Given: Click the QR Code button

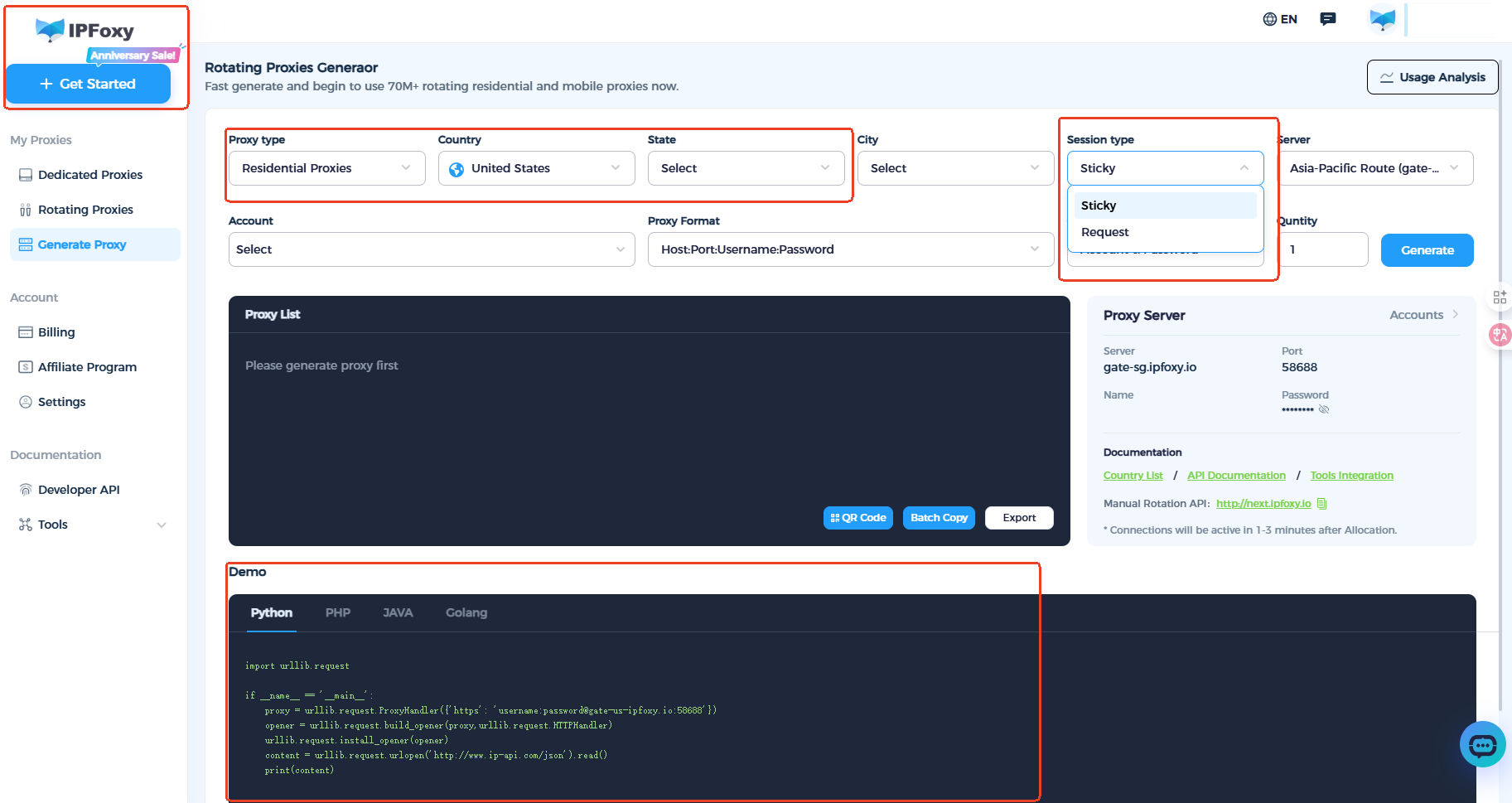Looking at the screenshot, I should (858, 518).
